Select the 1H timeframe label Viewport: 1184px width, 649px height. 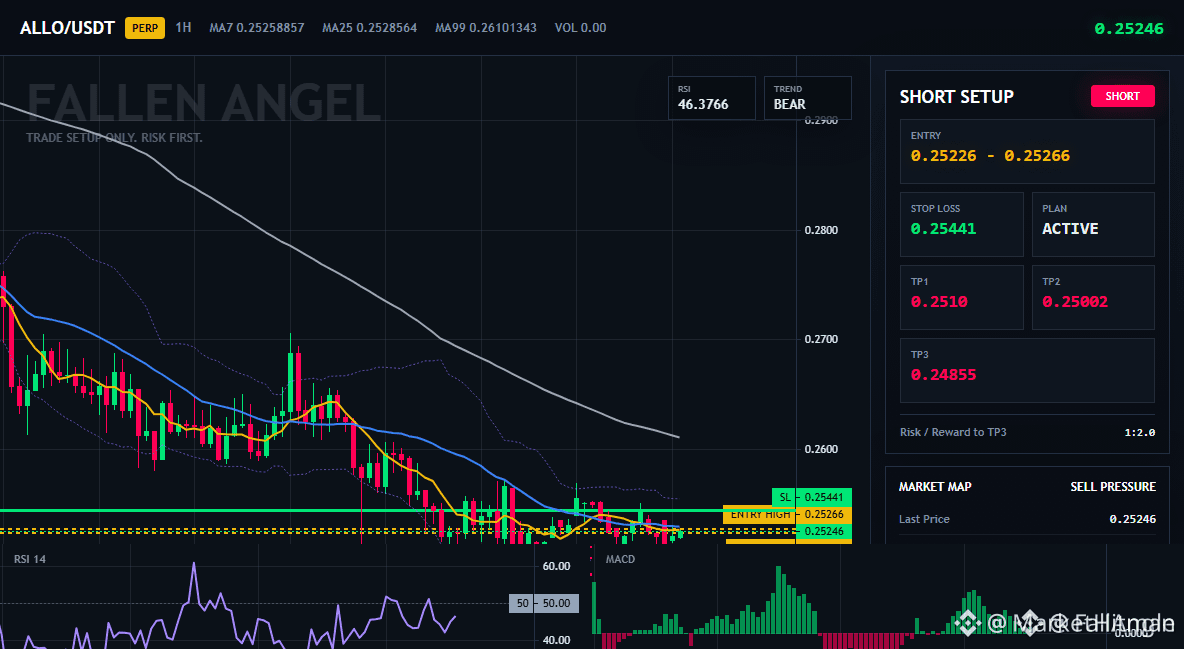(x=183, y=27)
